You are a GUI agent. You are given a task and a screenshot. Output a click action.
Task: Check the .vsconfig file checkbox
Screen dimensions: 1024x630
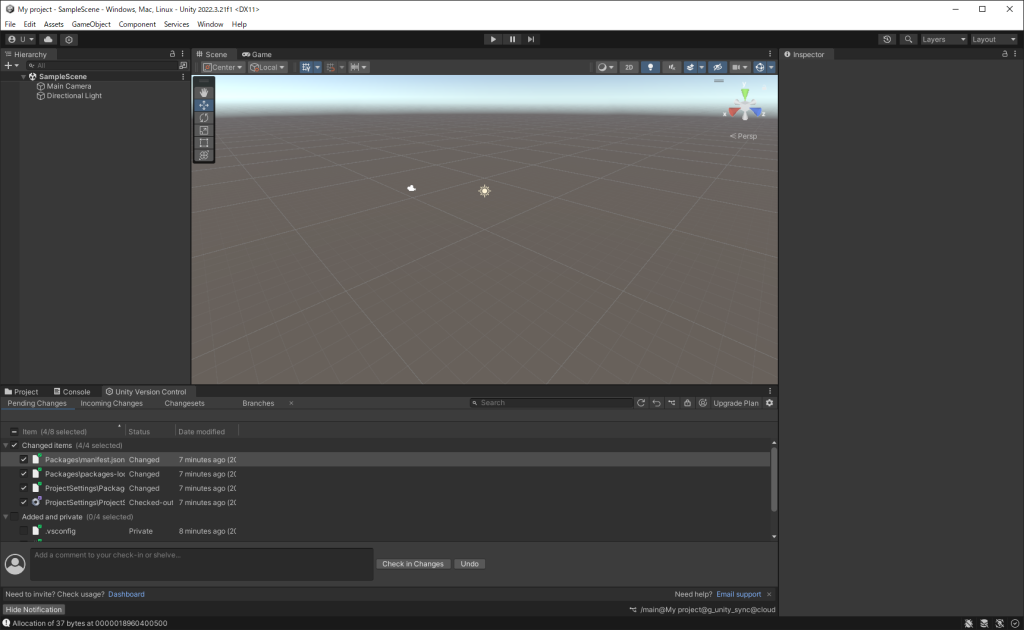coord(24,531)
